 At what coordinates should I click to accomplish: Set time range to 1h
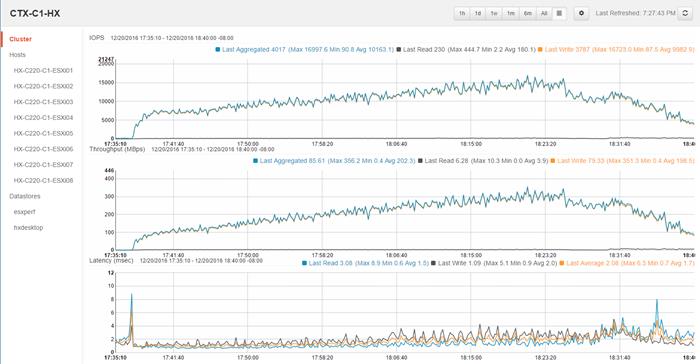tap(462, 13)
